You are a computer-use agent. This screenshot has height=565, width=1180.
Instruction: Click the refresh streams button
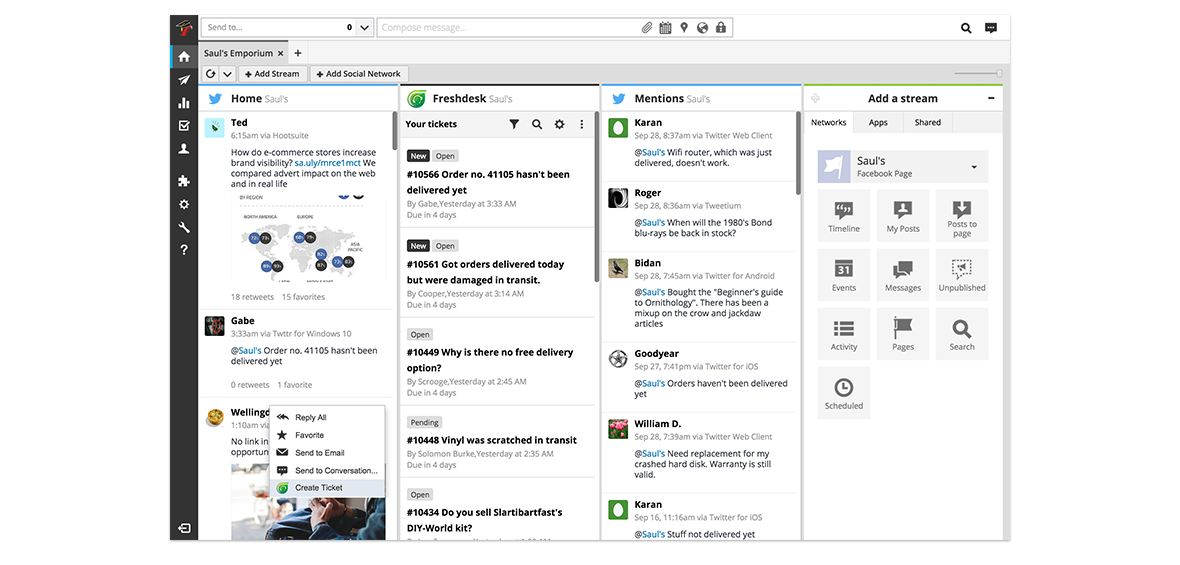pyautogui.click(x=211, y=74)
